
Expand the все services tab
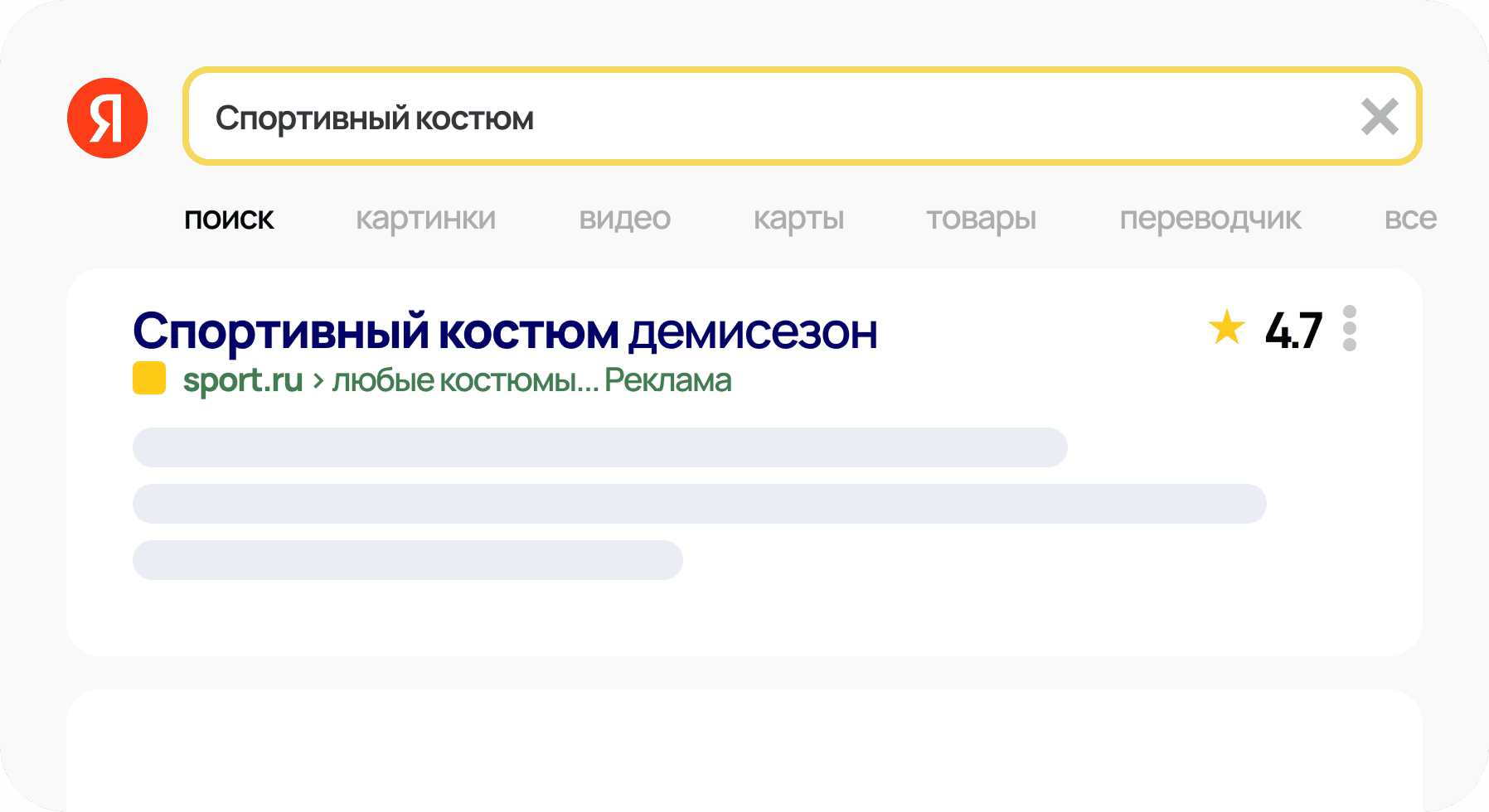click(1410, 219)
